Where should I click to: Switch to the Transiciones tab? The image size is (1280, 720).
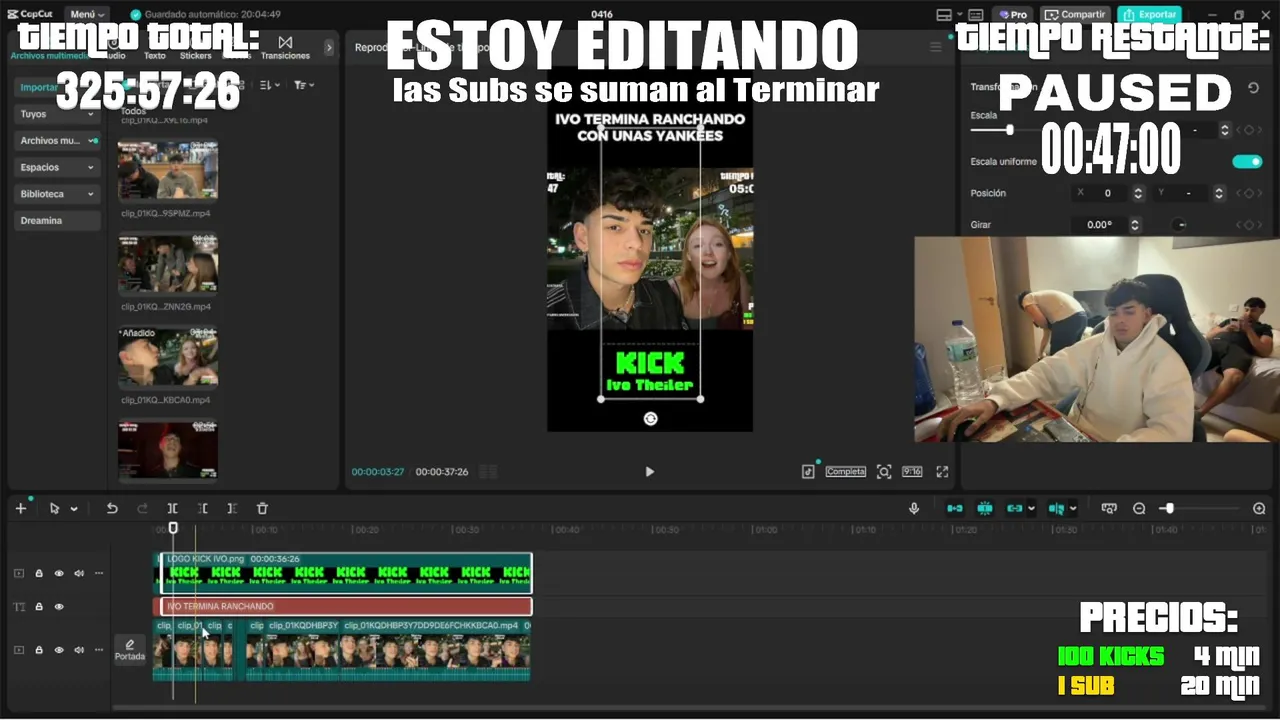[x=285, y=48]
